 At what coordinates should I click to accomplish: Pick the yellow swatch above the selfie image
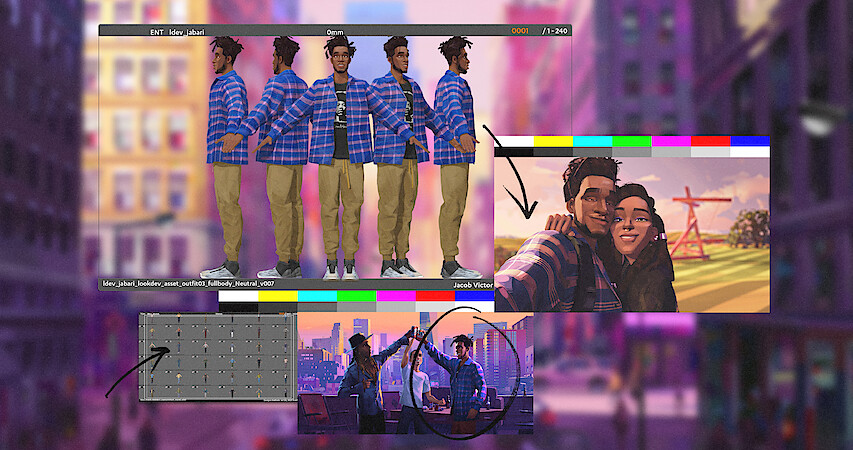coord(553,141)
